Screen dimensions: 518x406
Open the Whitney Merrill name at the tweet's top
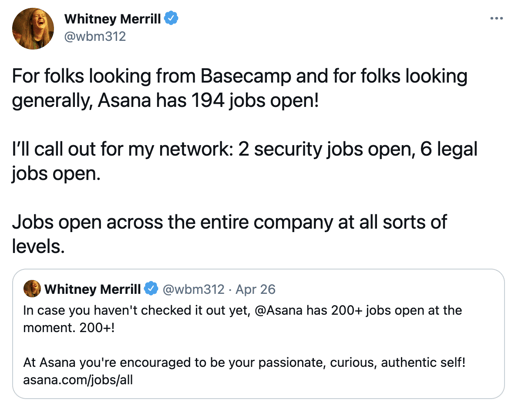tap(112, 19)
